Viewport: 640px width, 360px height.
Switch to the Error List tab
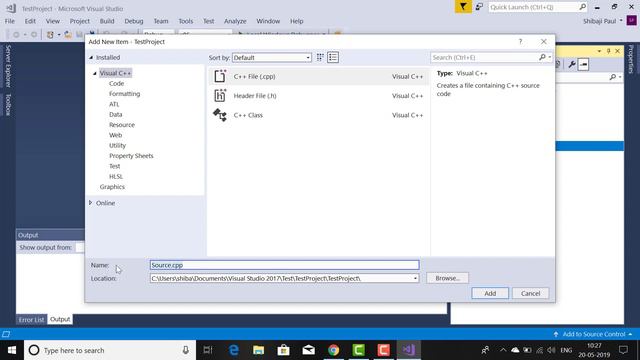[31, 320]
